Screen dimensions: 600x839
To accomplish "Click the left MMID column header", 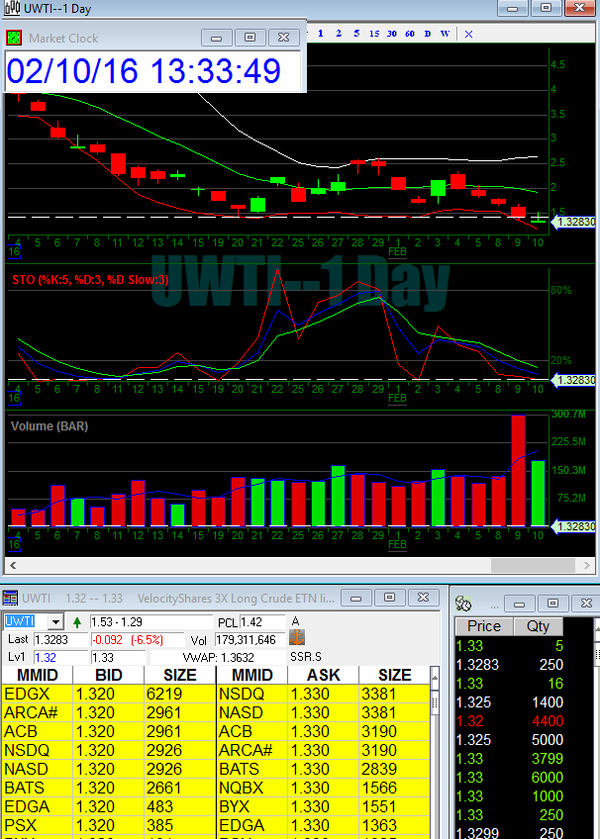I will (x=37, y=675).
